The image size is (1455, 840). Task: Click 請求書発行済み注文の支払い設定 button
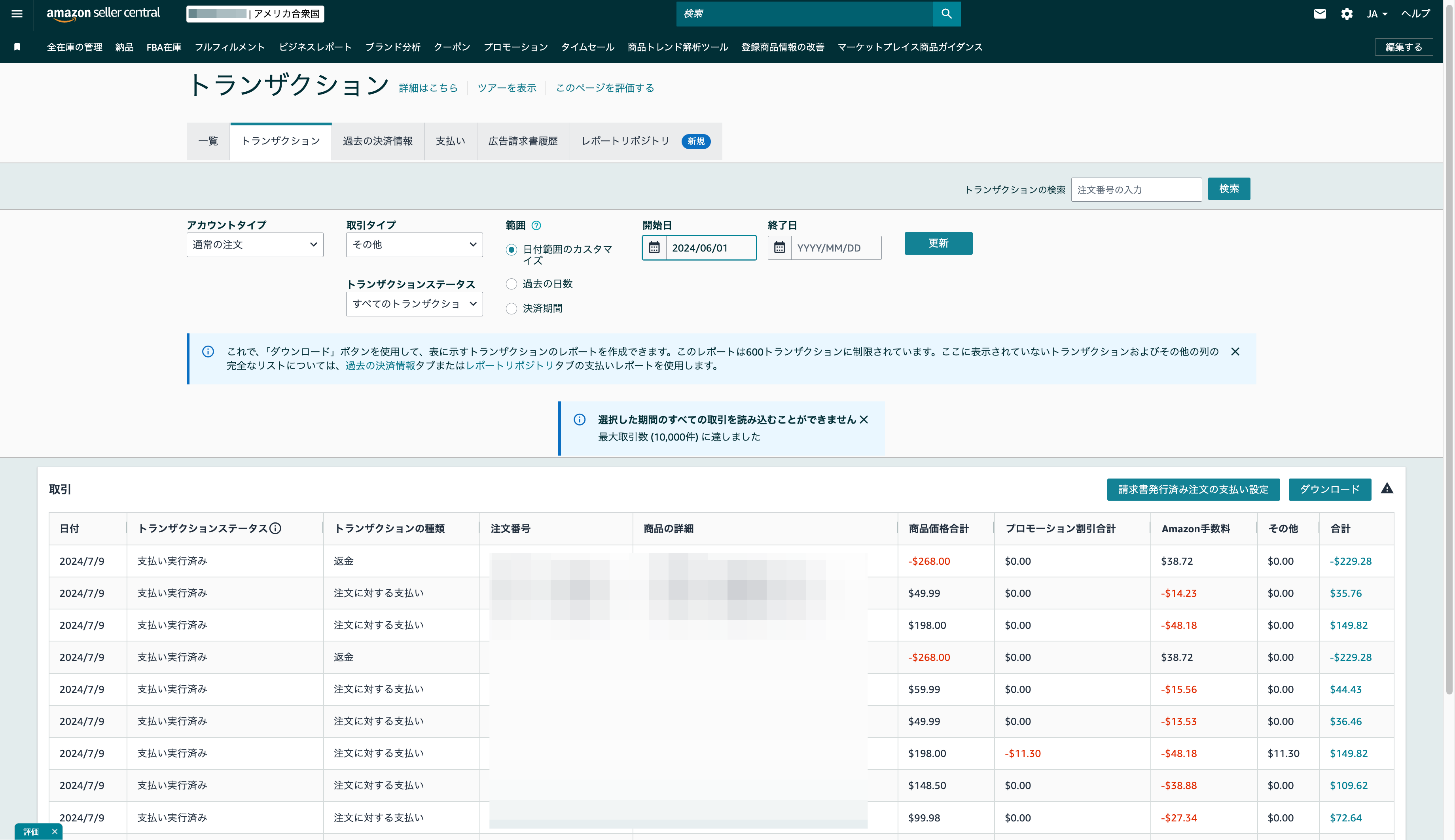[x=1193, y=489]
